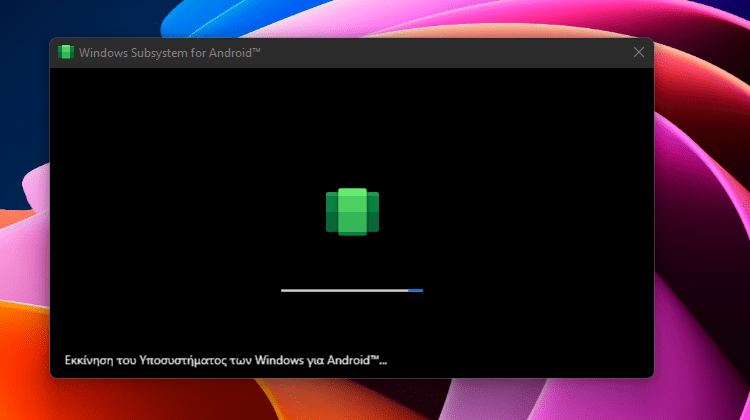The height and width of the screenshot is (420, 750).
Task: Click the loading progress bar
Action: 352,290
